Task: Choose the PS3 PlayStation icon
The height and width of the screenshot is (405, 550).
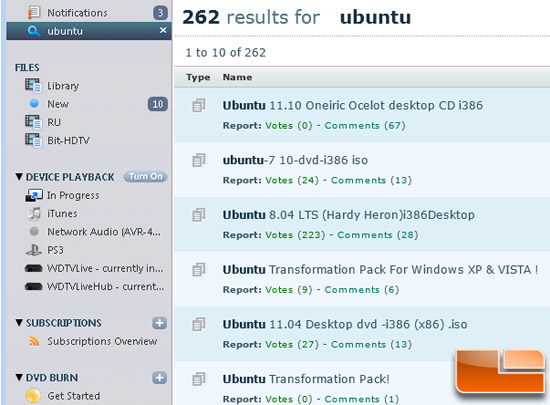Action: tap(34, 250)
